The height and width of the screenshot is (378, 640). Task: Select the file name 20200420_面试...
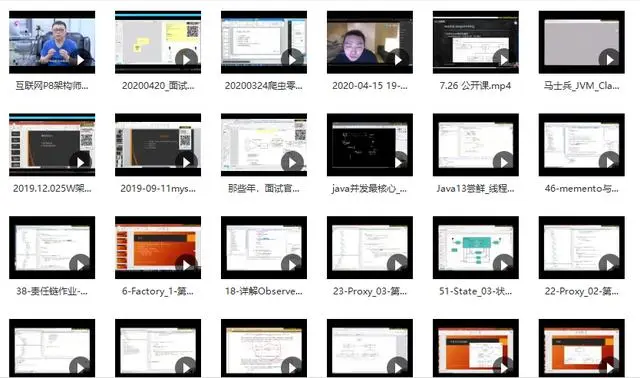tap(158, 86)
